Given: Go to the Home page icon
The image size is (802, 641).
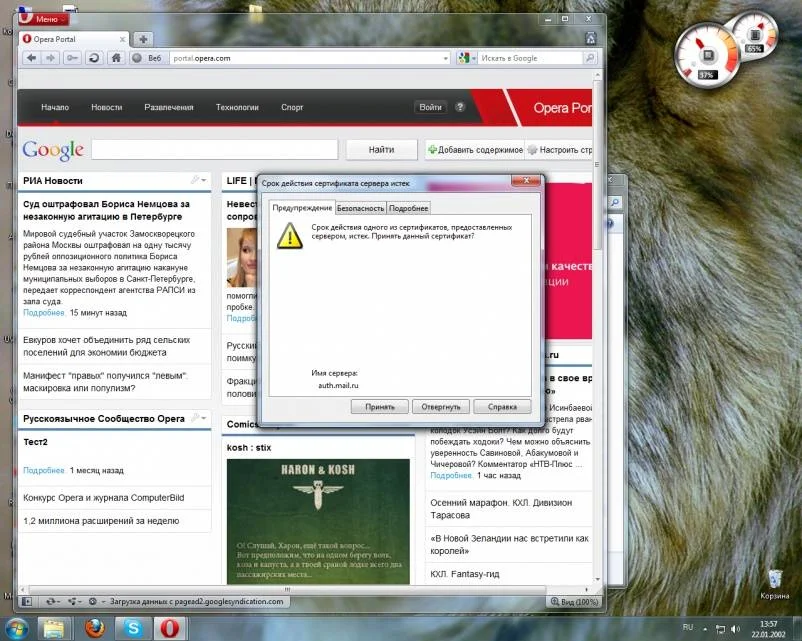Looking at the screenshot, I should pyautogui.click(x=116, y=58).
